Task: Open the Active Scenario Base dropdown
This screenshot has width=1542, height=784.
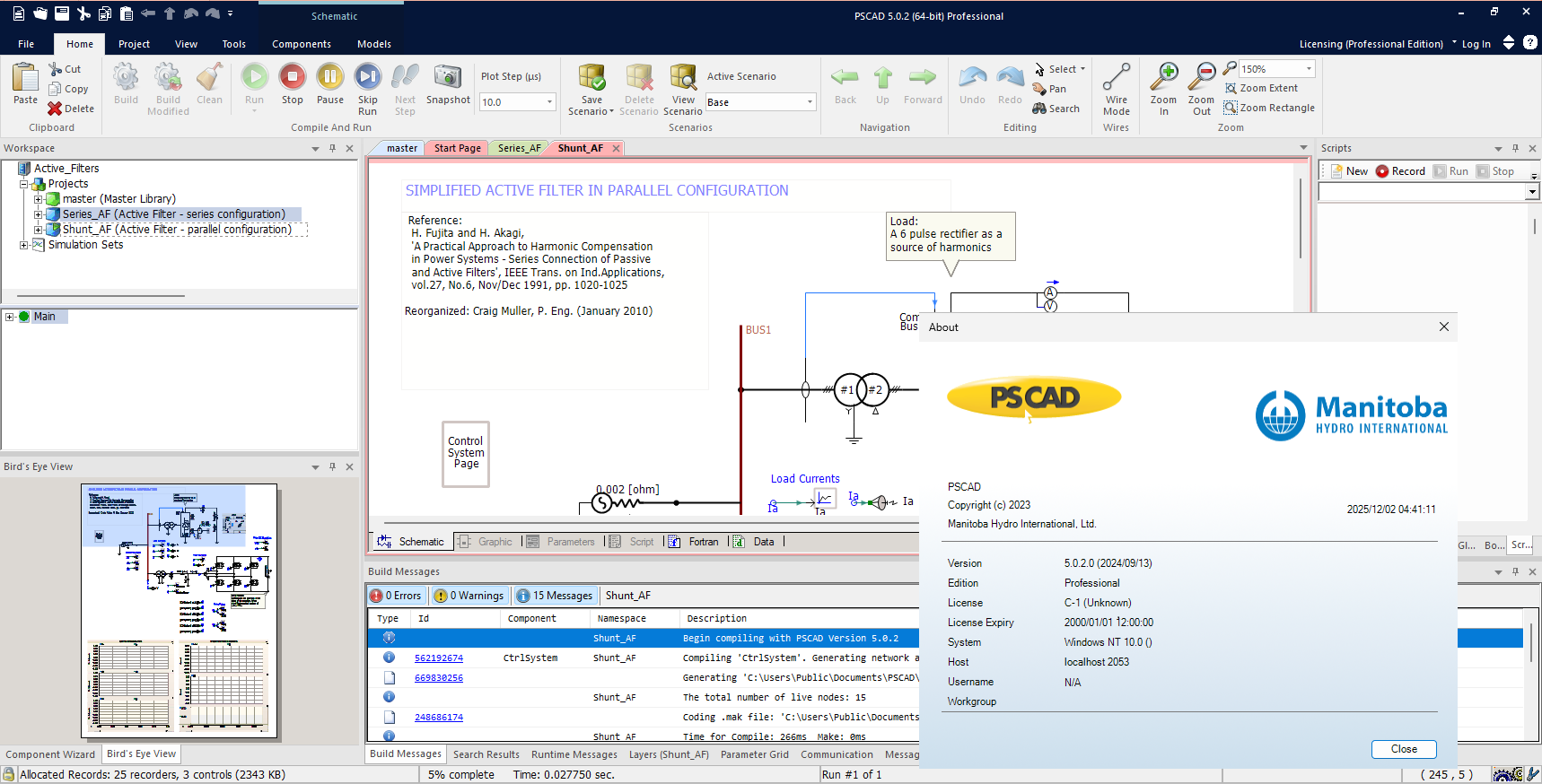Action: [810, 102]
